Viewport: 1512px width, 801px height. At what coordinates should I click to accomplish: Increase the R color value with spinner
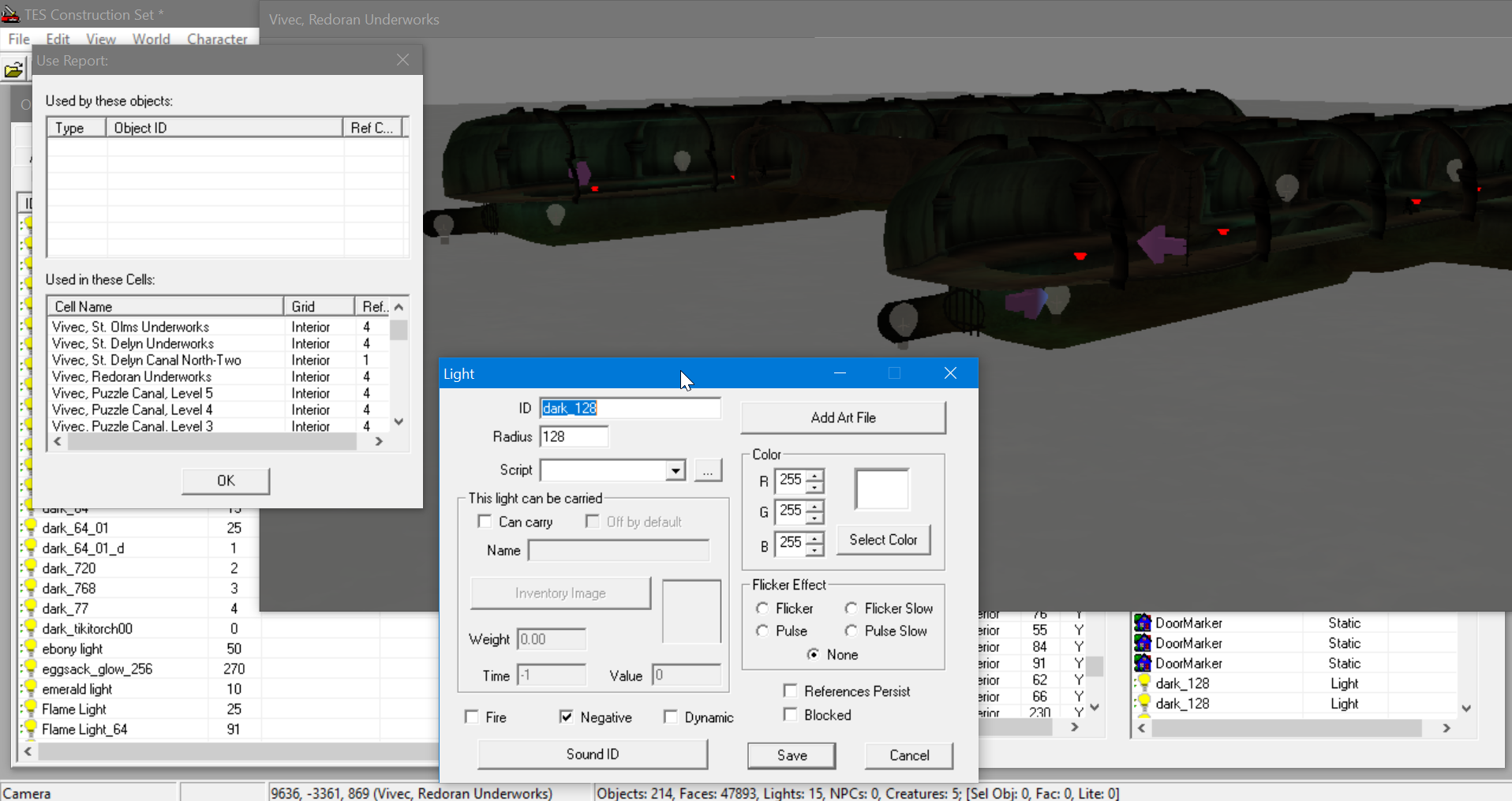click(x=814, y=475)
